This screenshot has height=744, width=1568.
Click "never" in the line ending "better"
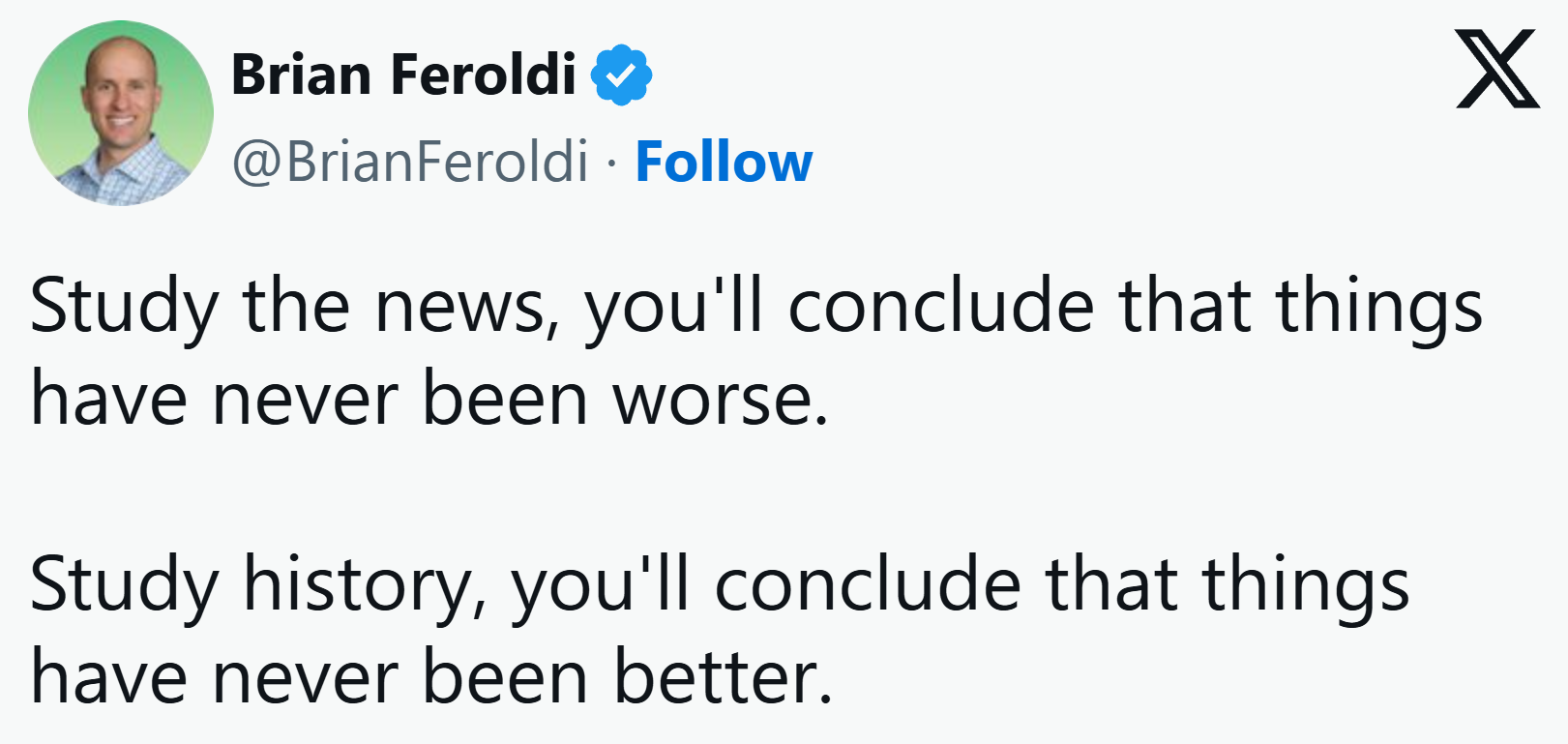(x=306, y=676)
